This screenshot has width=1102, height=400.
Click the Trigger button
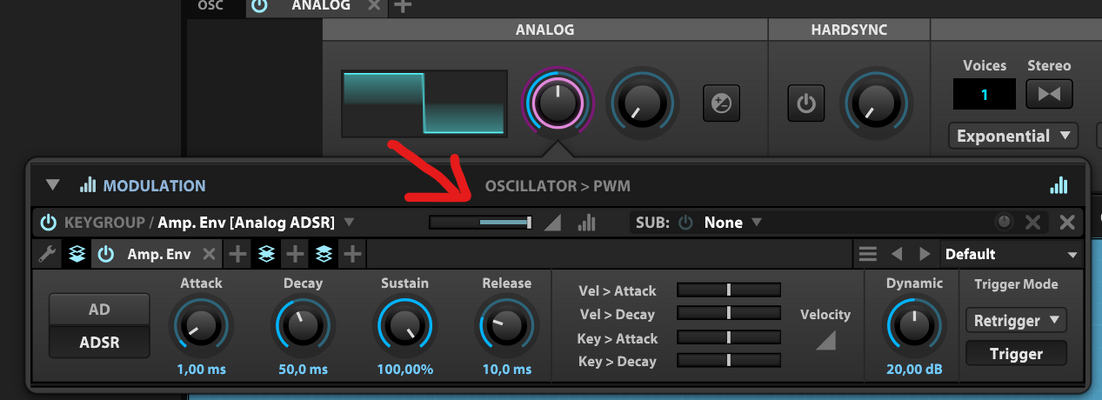tap(1016, 354)
